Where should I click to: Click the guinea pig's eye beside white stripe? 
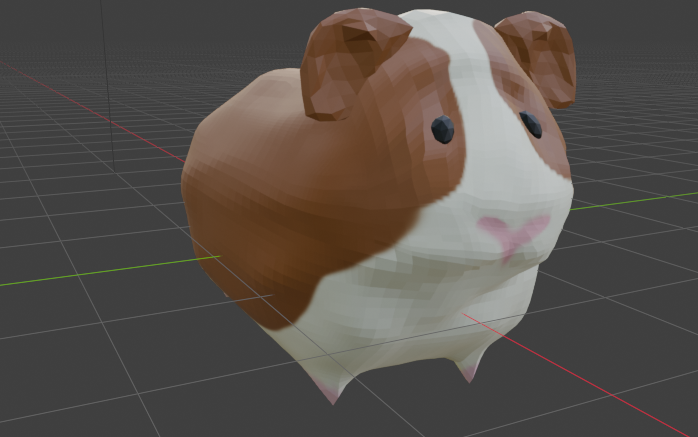531,124
